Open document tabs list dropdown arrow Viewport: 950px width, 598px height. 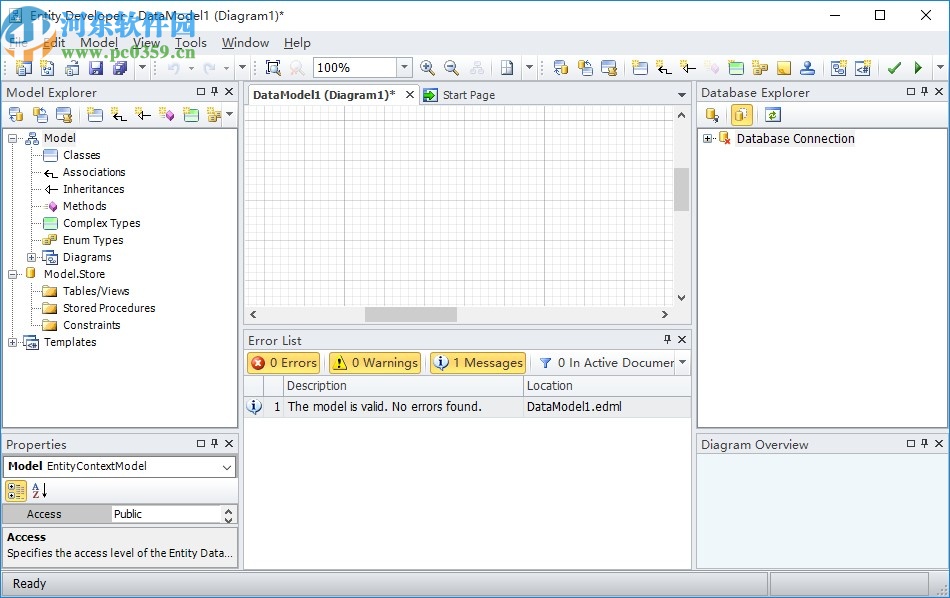click(682, 95)
